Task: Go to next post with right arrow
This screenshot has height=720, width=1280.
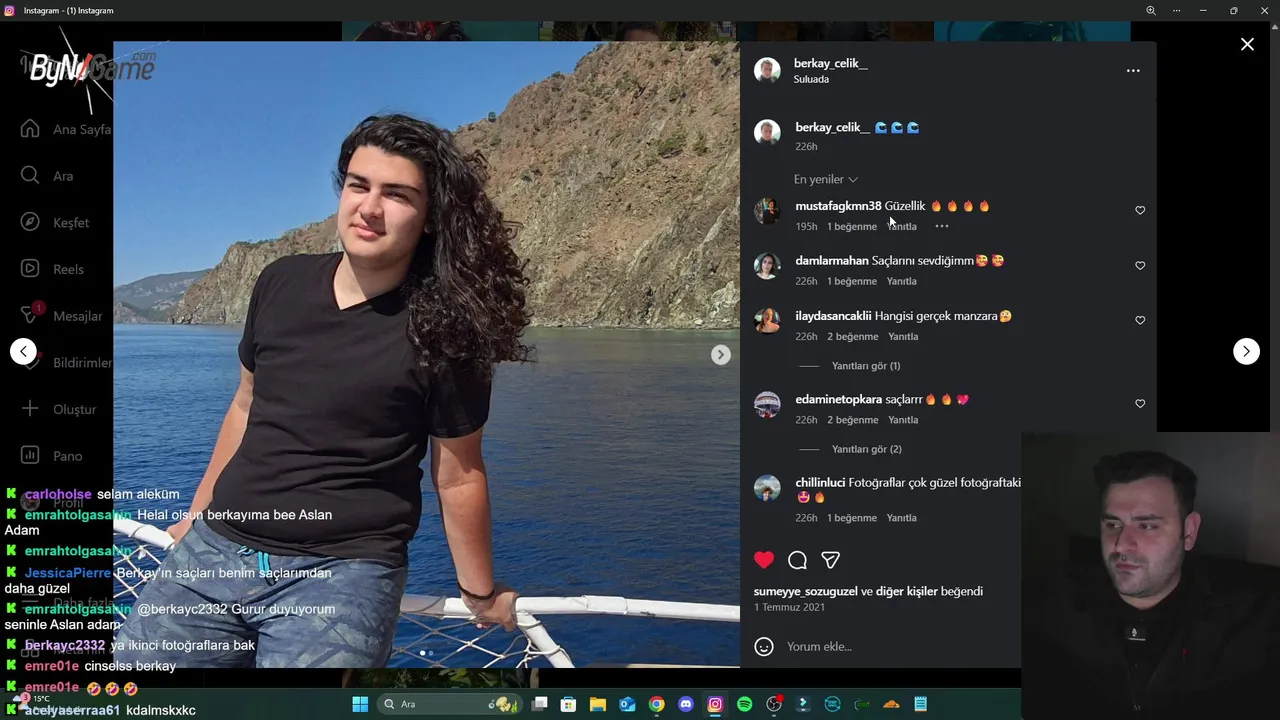Action: pyautogui.click(x=1246, y=351)
